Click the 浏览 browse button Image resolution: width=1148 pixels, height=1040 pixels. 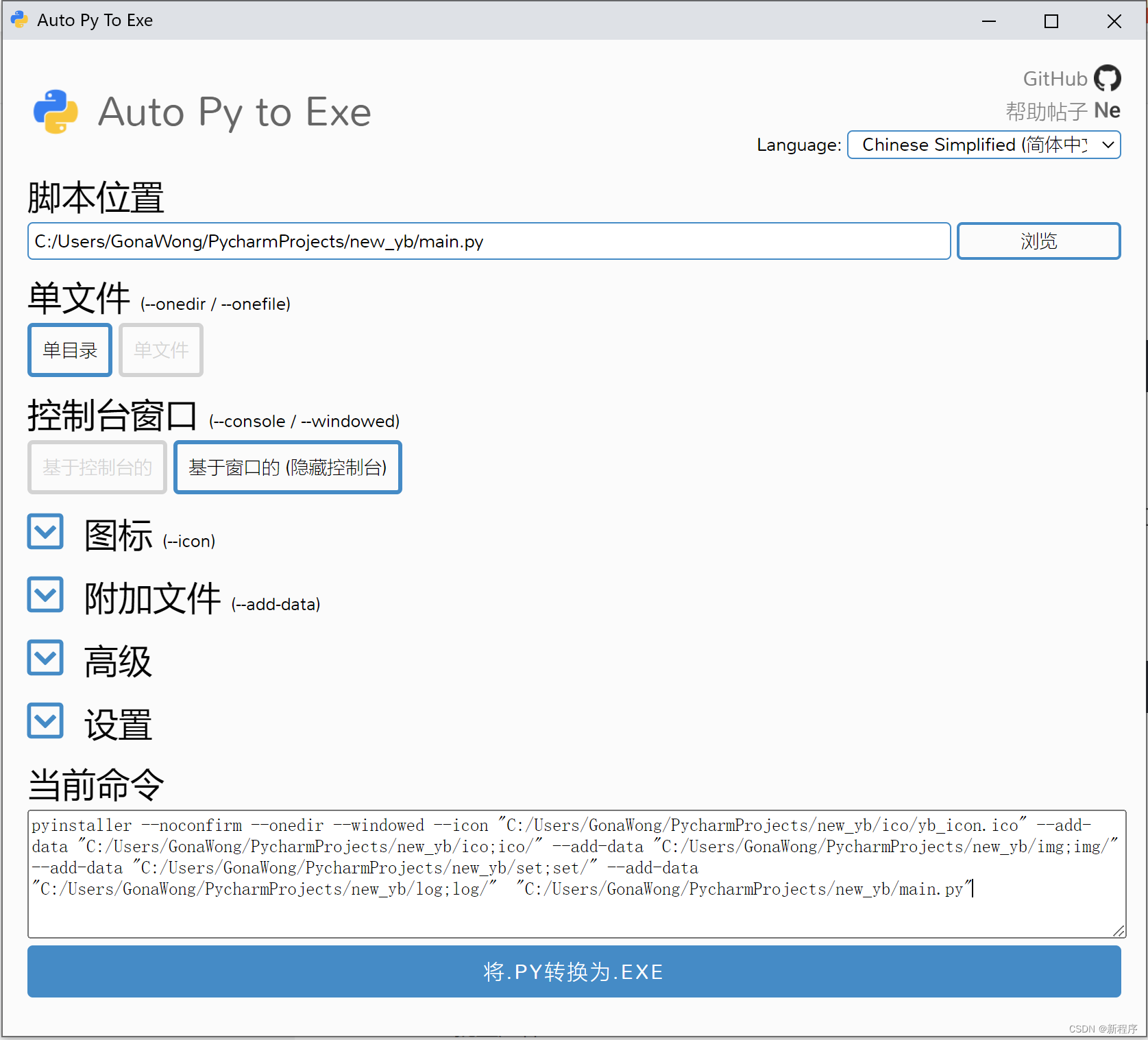pos(1038,241)
